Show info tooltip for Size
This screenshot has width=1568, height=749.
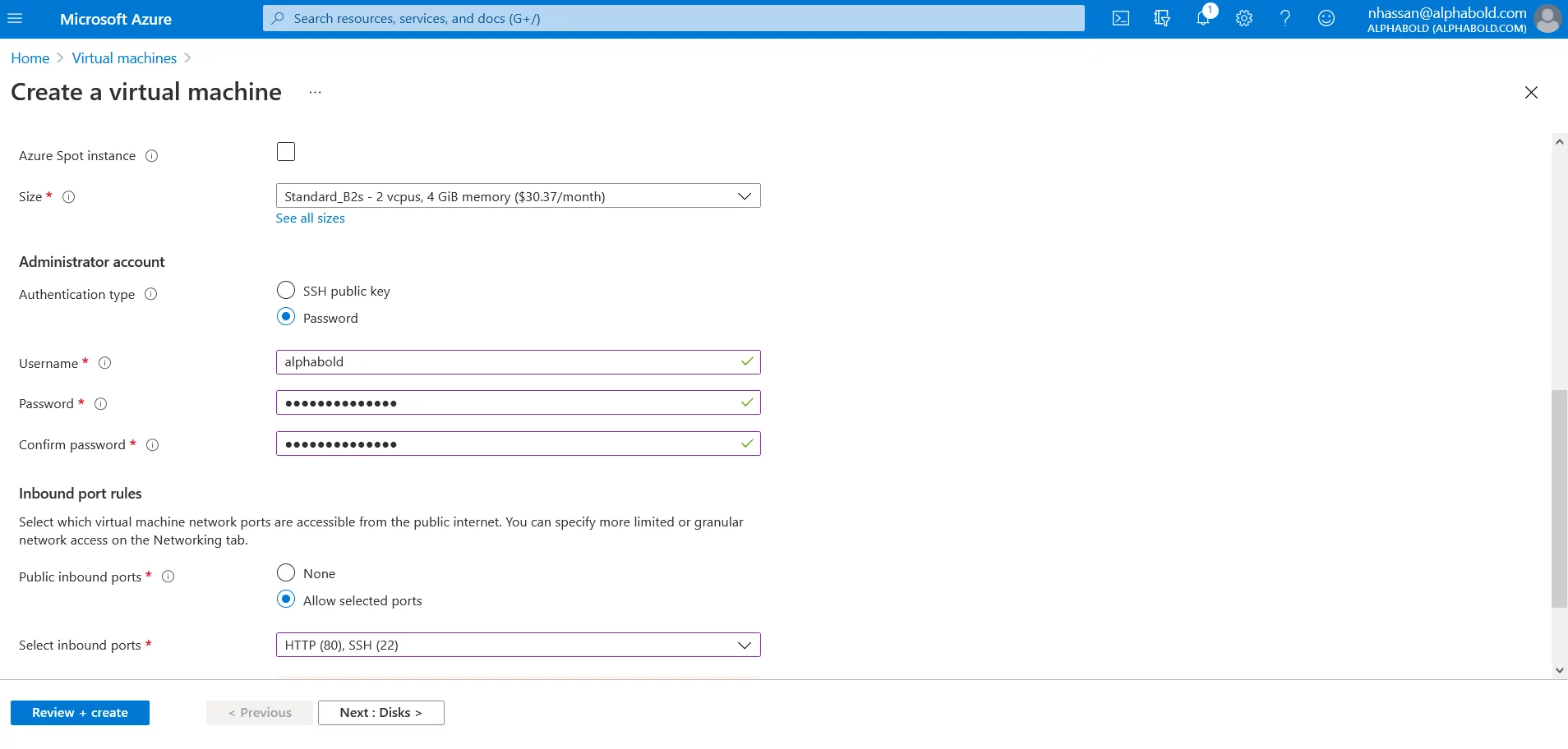69,197
